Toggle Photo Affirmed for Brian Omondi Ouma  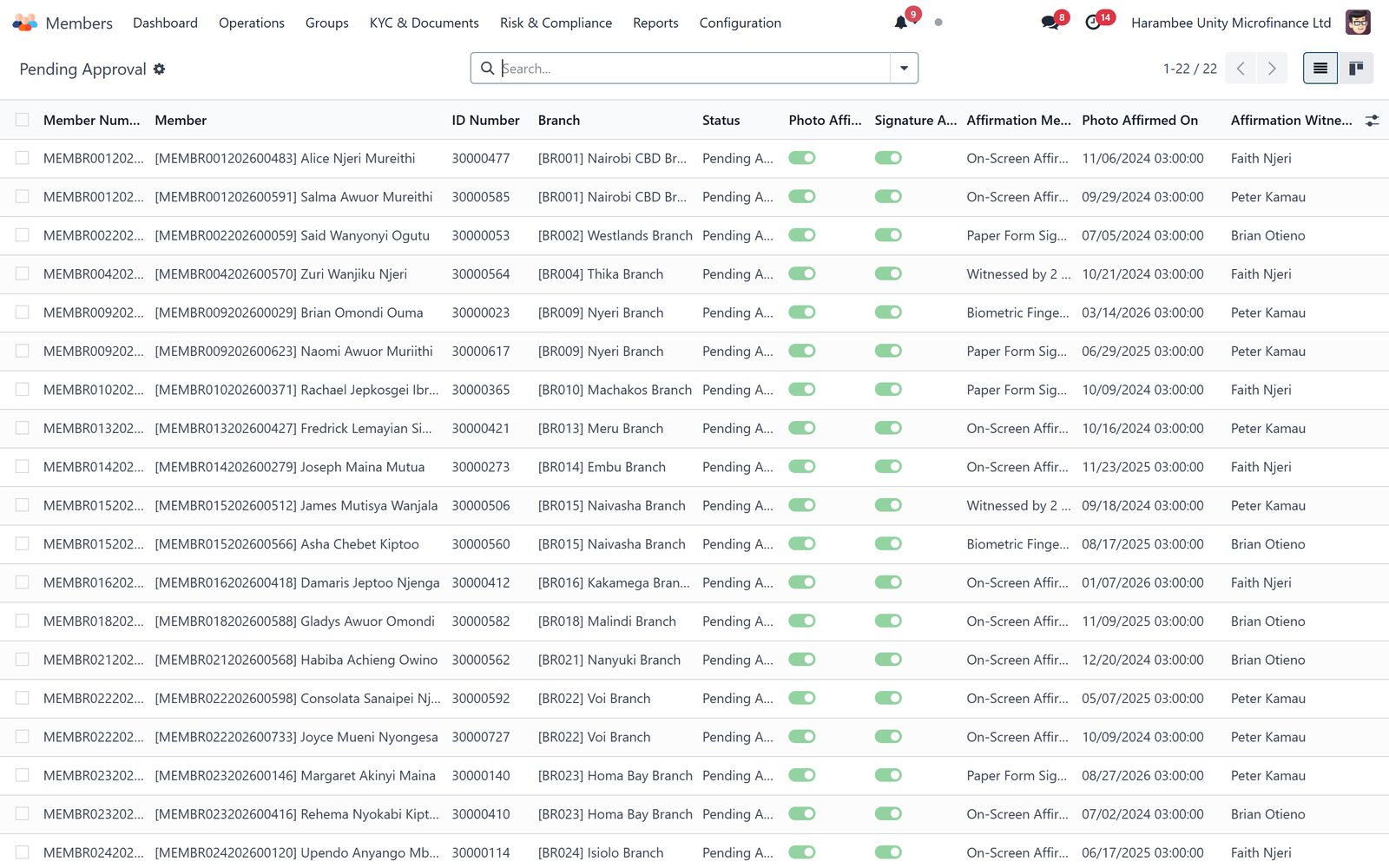(802, 312)
